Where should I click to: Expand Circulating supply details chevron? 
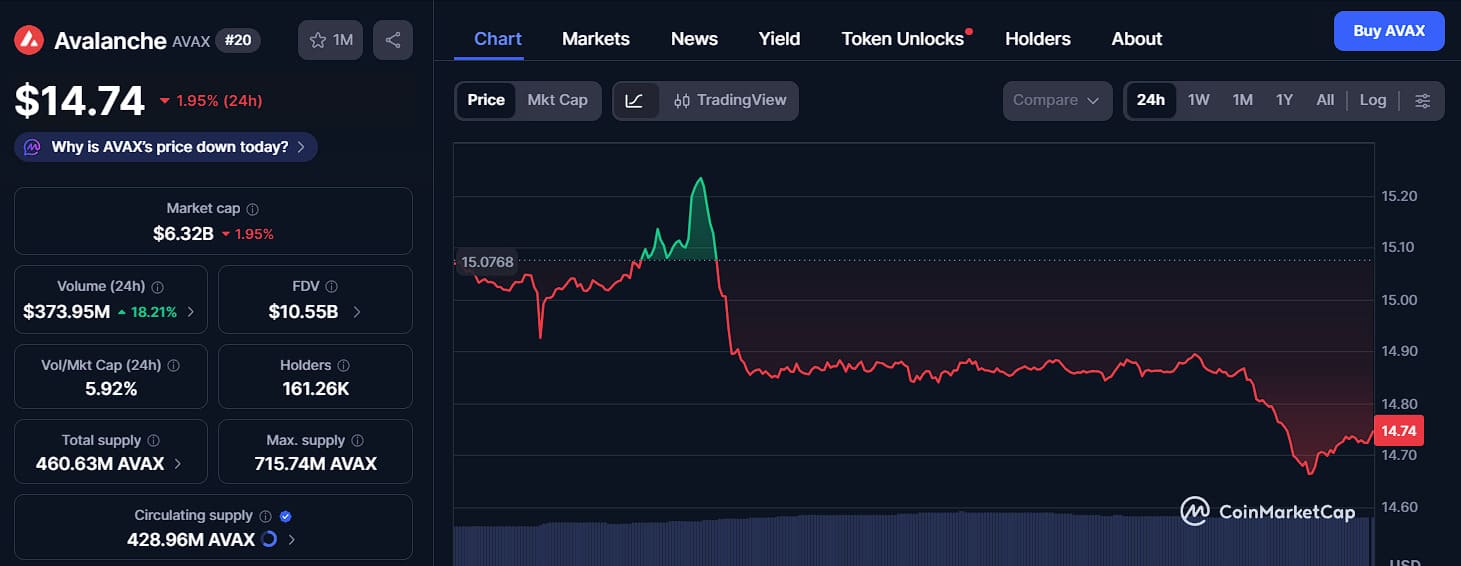(x=292, y=540)
